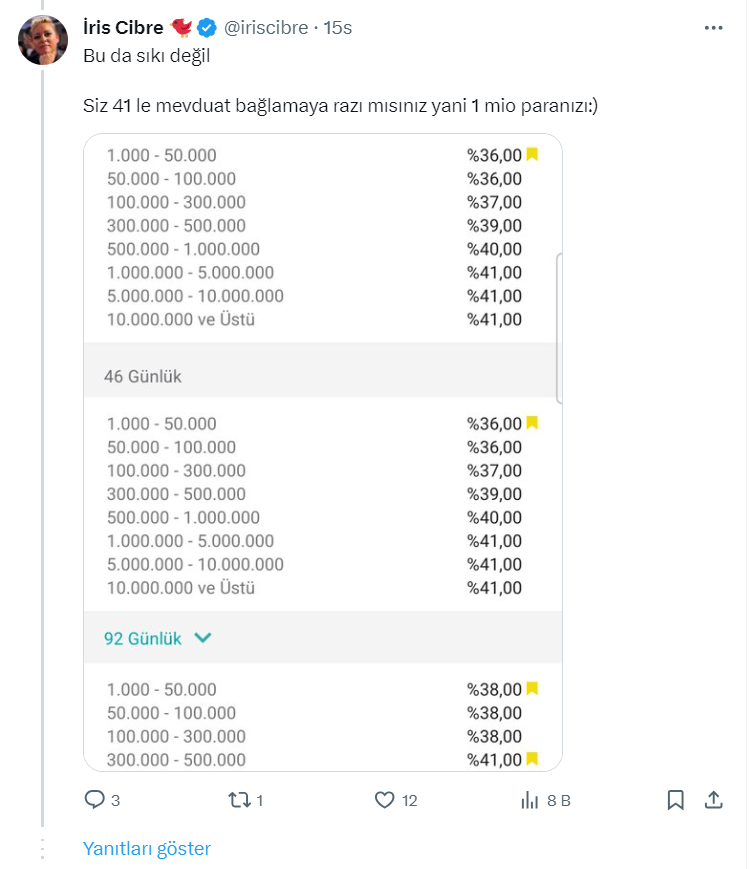The image size is (750, 869).
Task: Bookmark this tweet
Action: click(x=676, y=800)
